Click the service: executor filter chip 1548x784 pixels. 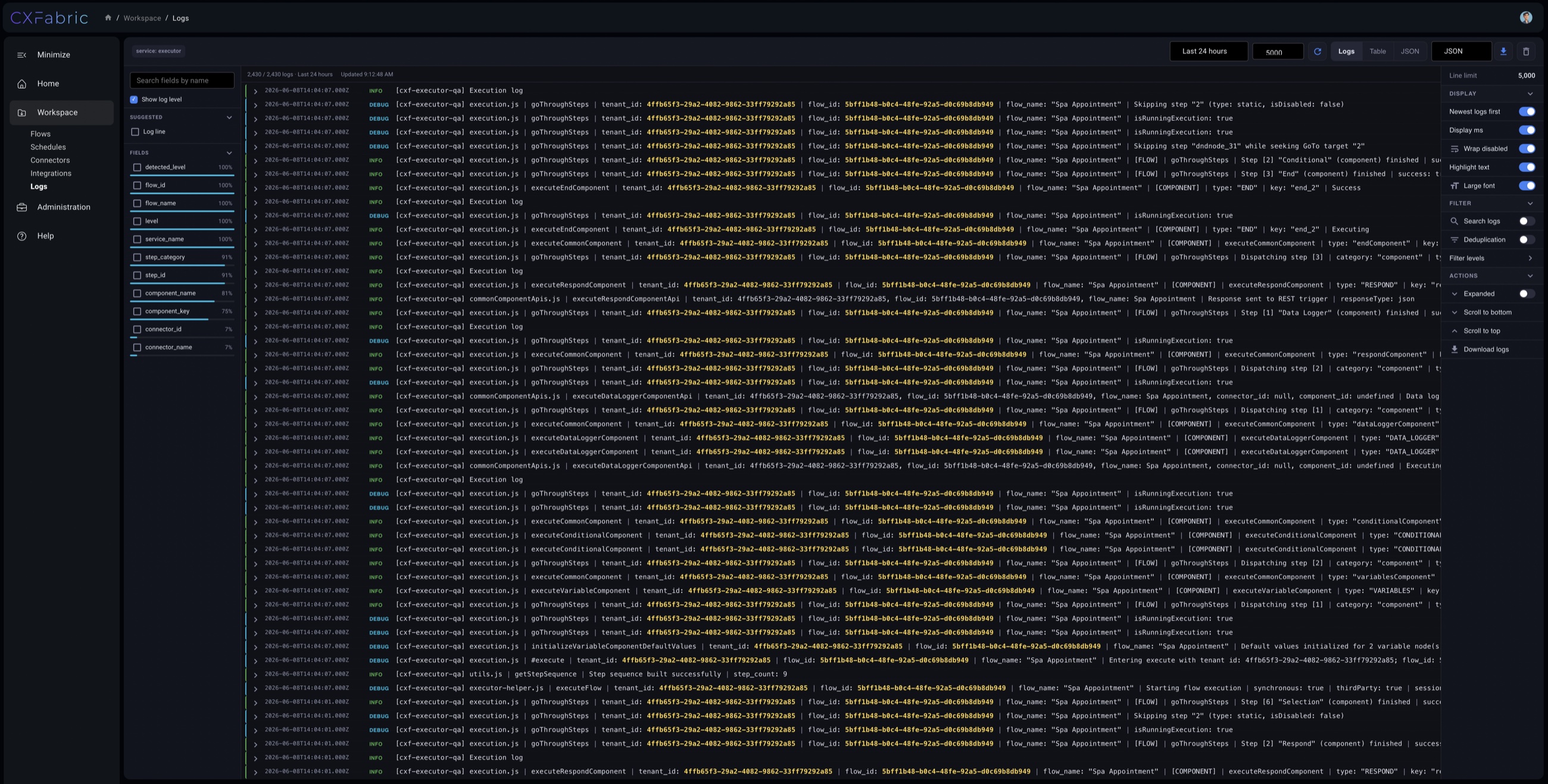(158, 51)
